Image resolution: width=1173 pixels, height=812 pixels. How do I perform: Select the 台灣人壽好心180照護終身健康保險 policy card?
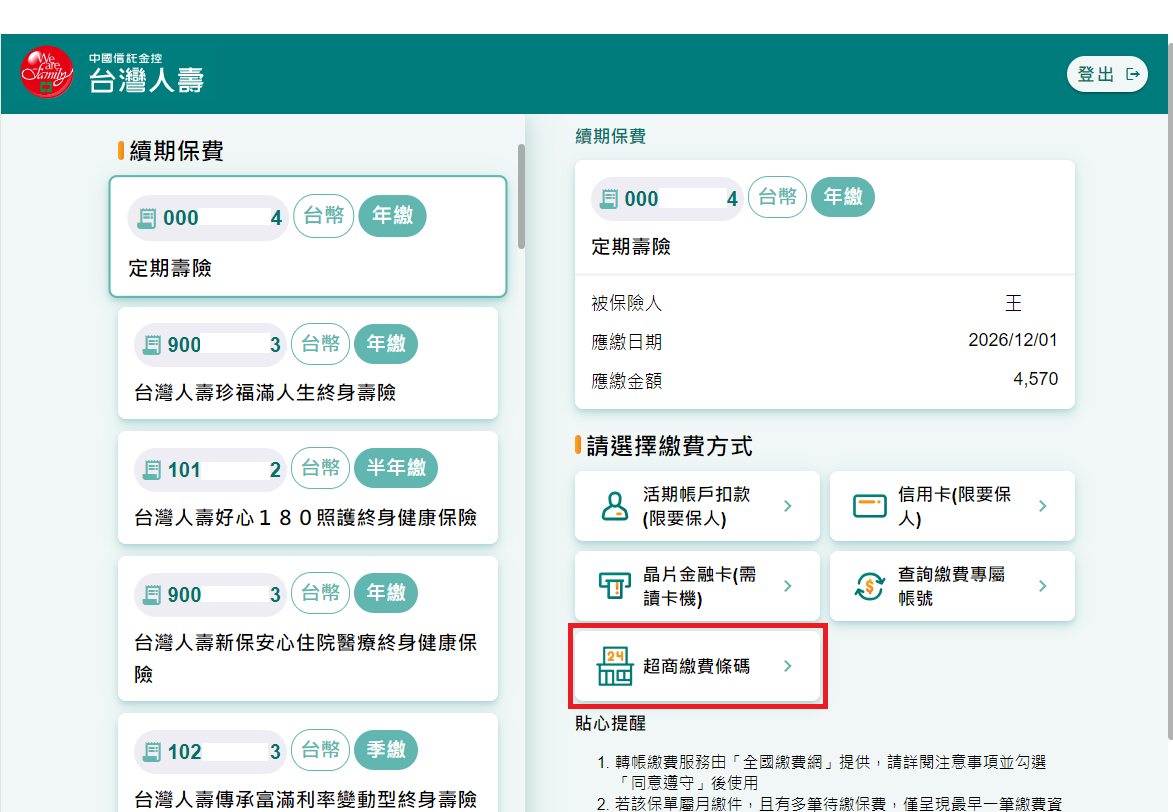308,487
